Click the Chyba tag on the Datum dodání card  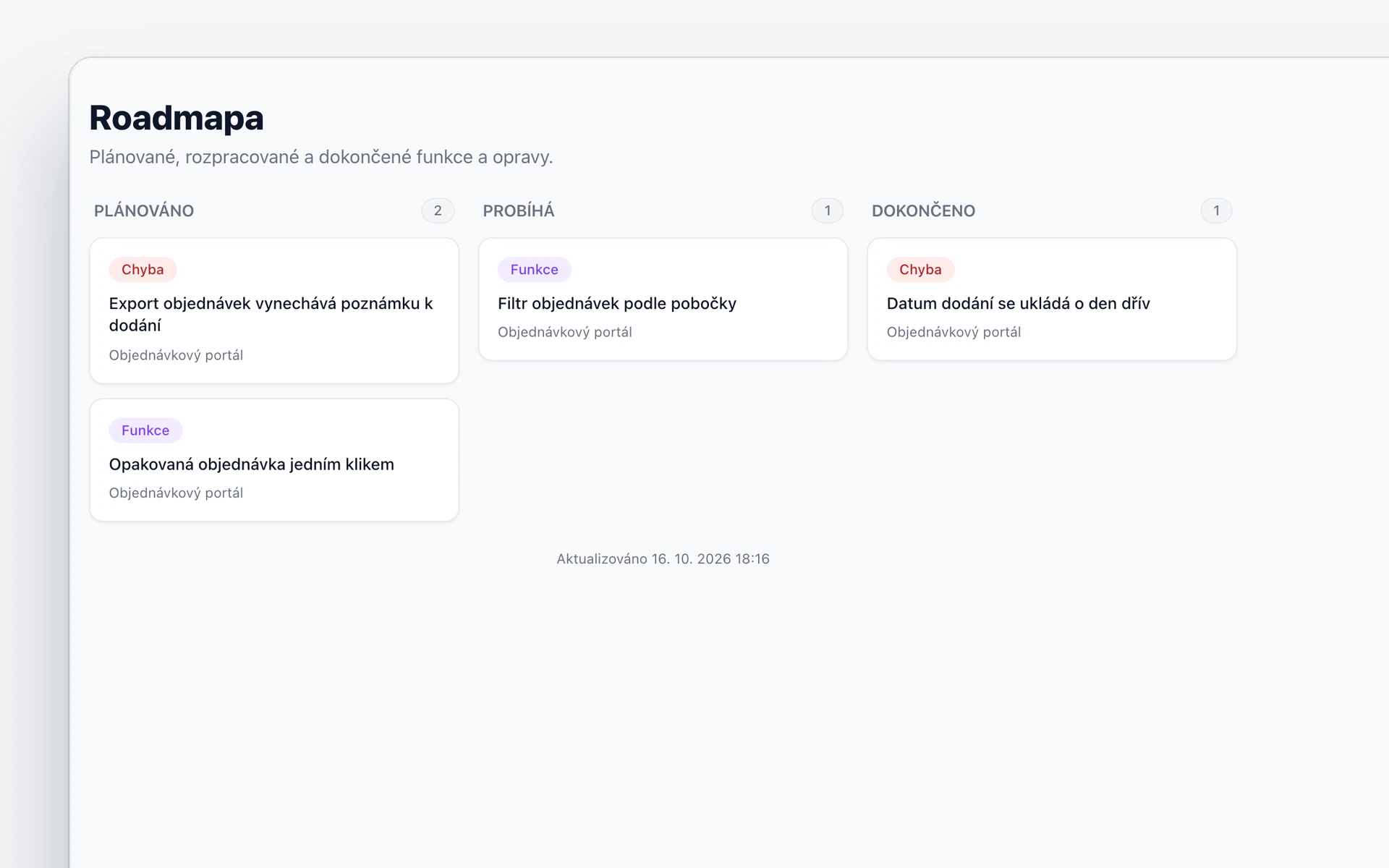[920, 270]
